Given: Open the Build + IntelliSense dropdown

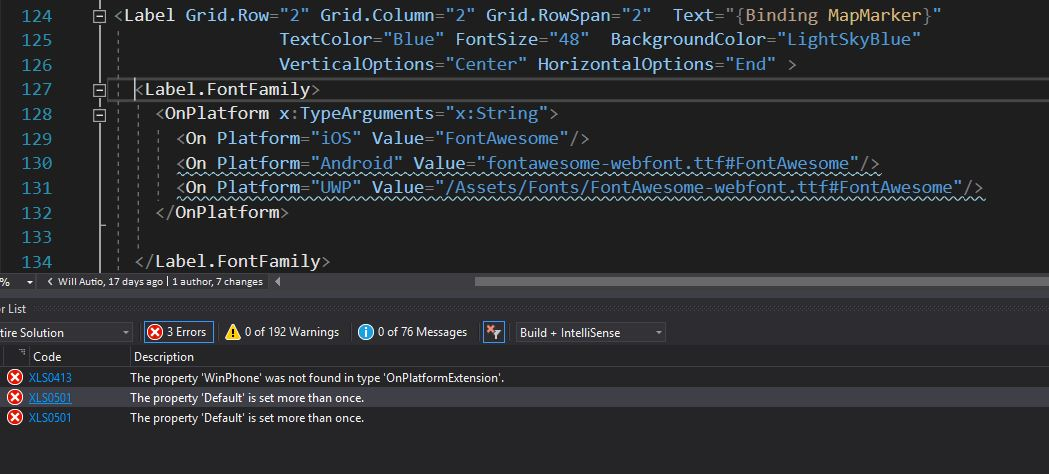Looking at the screenshot, I should pyautogui.click(x=591, y=332).
